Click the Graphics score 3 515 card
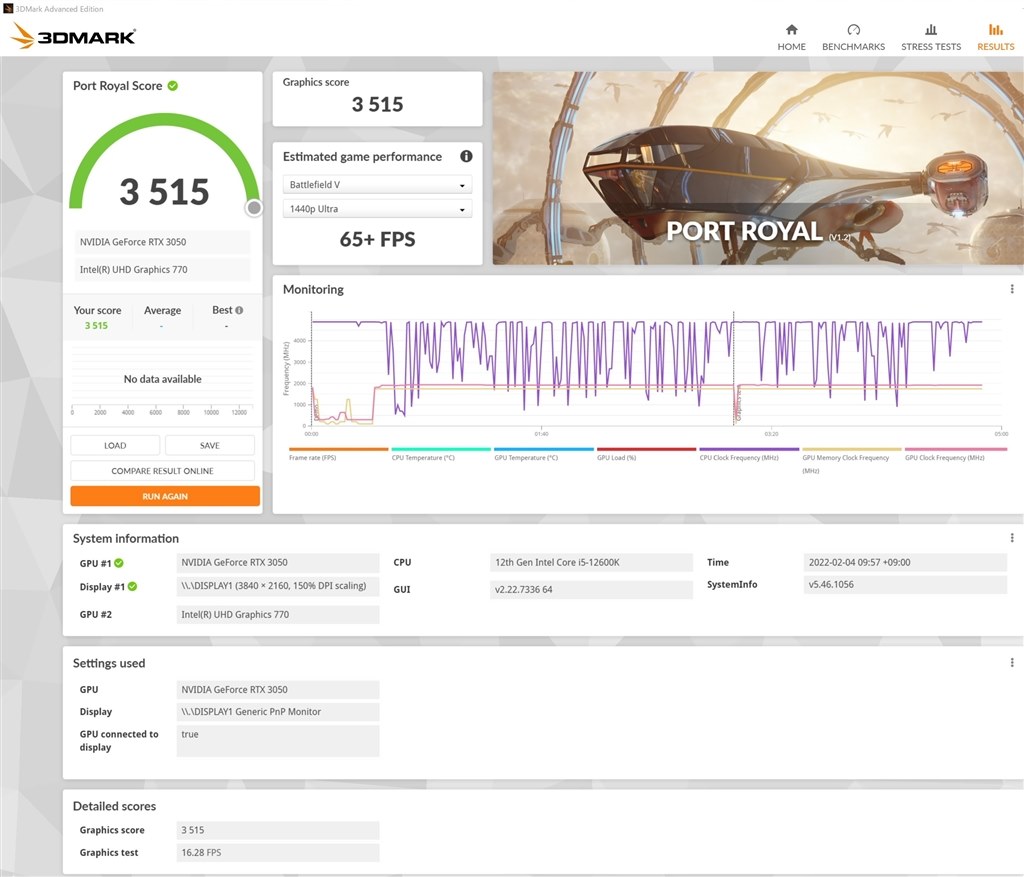 (x=377, y=99)
